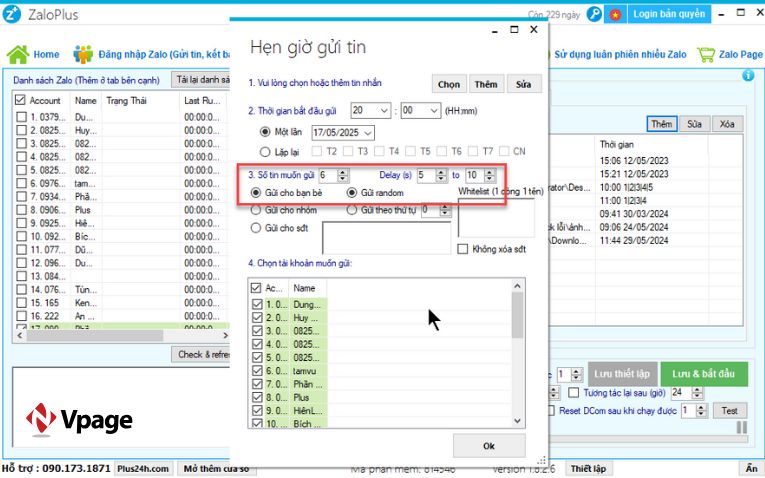Check row 8 Plus in main account list
The width and height of the screenshot is (765, 478).
[21, 210]
